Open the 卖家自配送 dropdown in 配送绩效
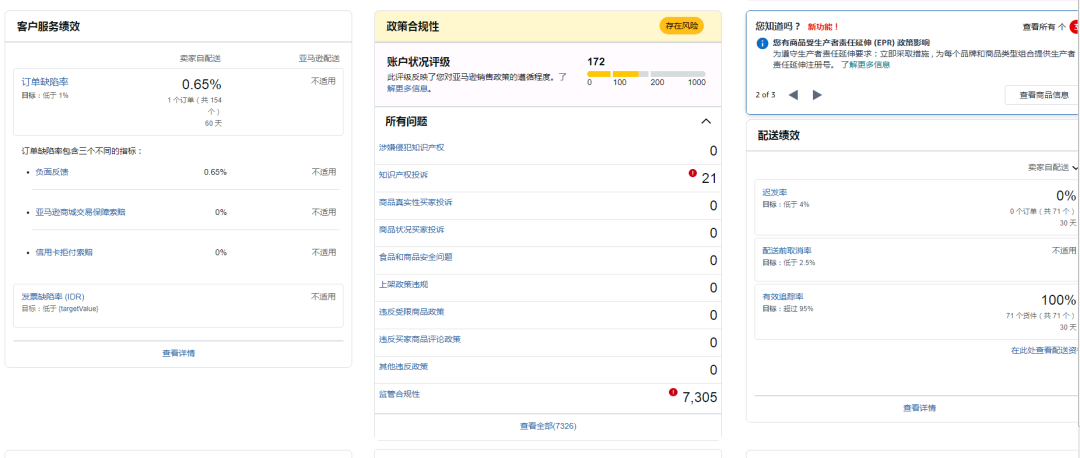 click(x=1052, y=167)
